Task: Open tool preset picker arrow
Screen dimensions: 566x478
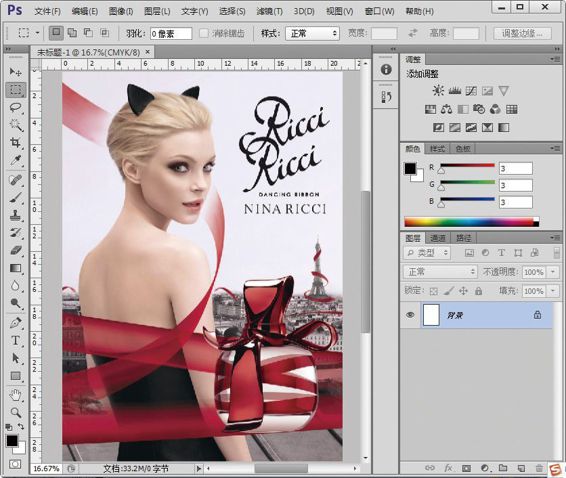Action: [37, 33]
